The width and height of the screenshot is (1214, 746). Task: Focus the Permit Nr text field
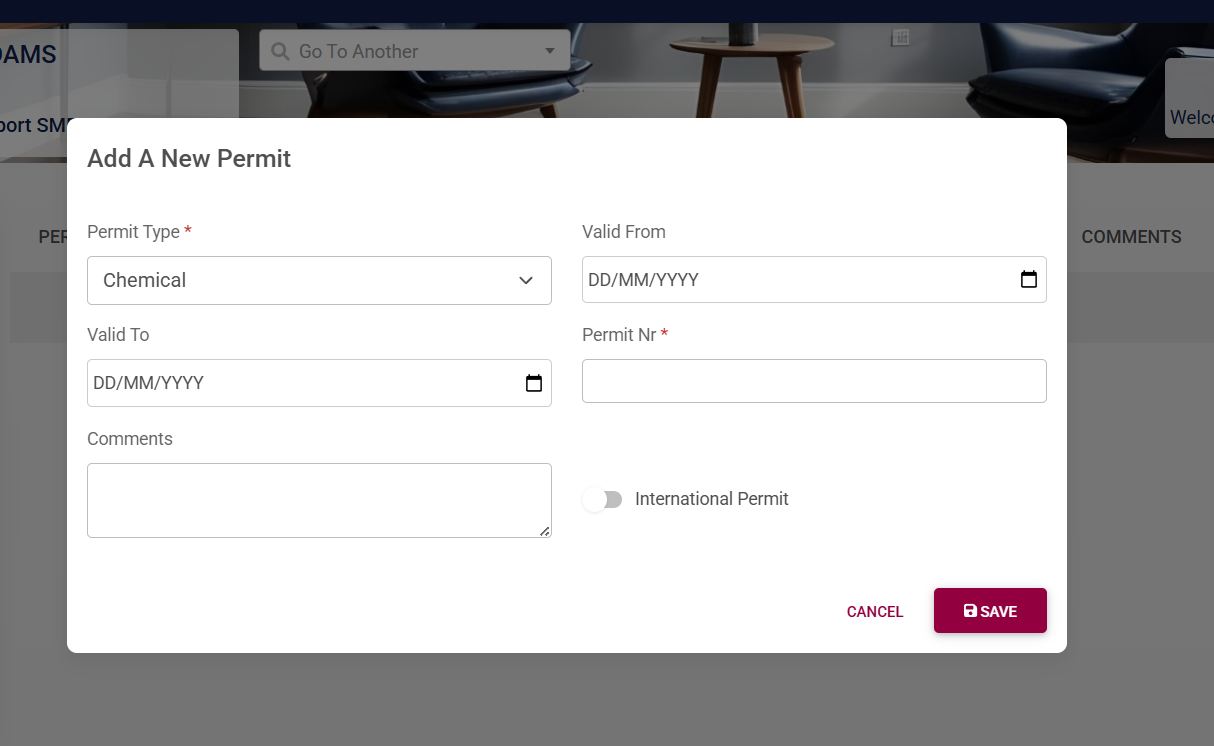tap(814, 381)
